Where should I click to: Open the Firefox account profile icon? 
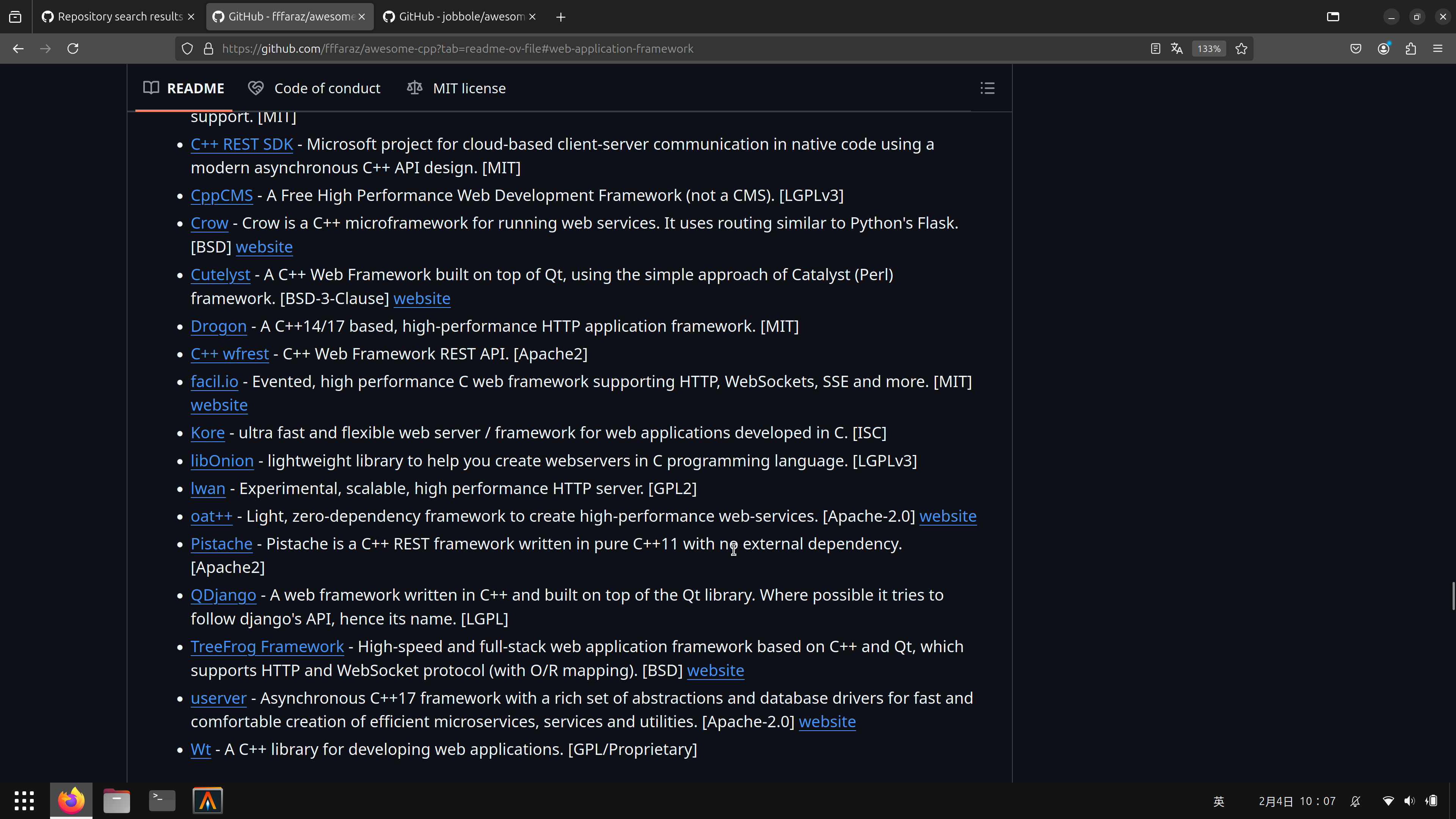(x=1383, y=49)
